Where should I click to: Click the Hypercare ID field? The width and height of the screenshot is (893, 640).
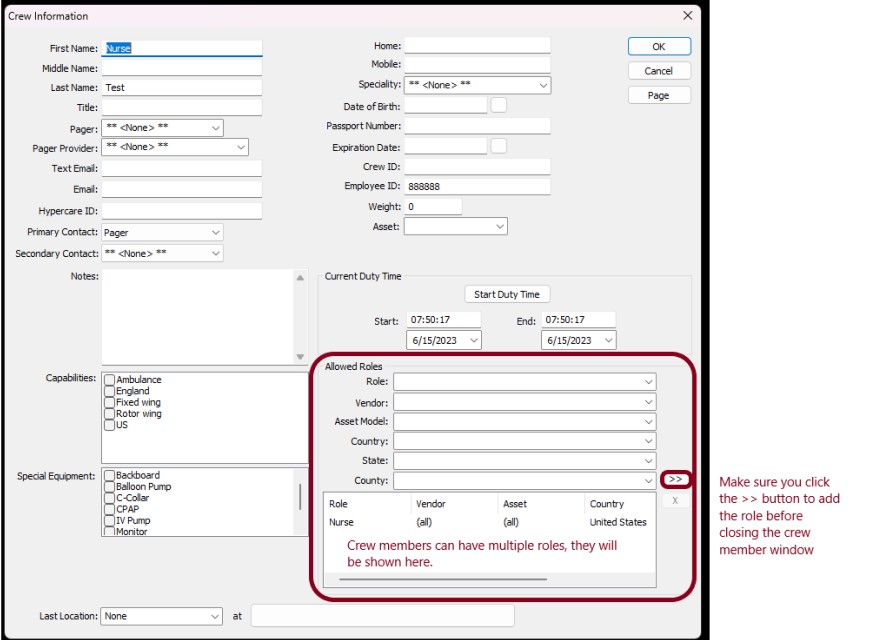click(x=182, y=211)
